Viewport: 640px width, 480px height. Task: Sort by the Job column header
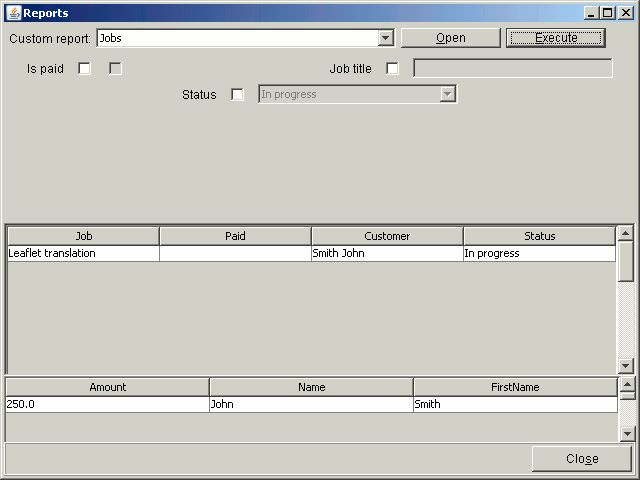(x=84, y=236)
